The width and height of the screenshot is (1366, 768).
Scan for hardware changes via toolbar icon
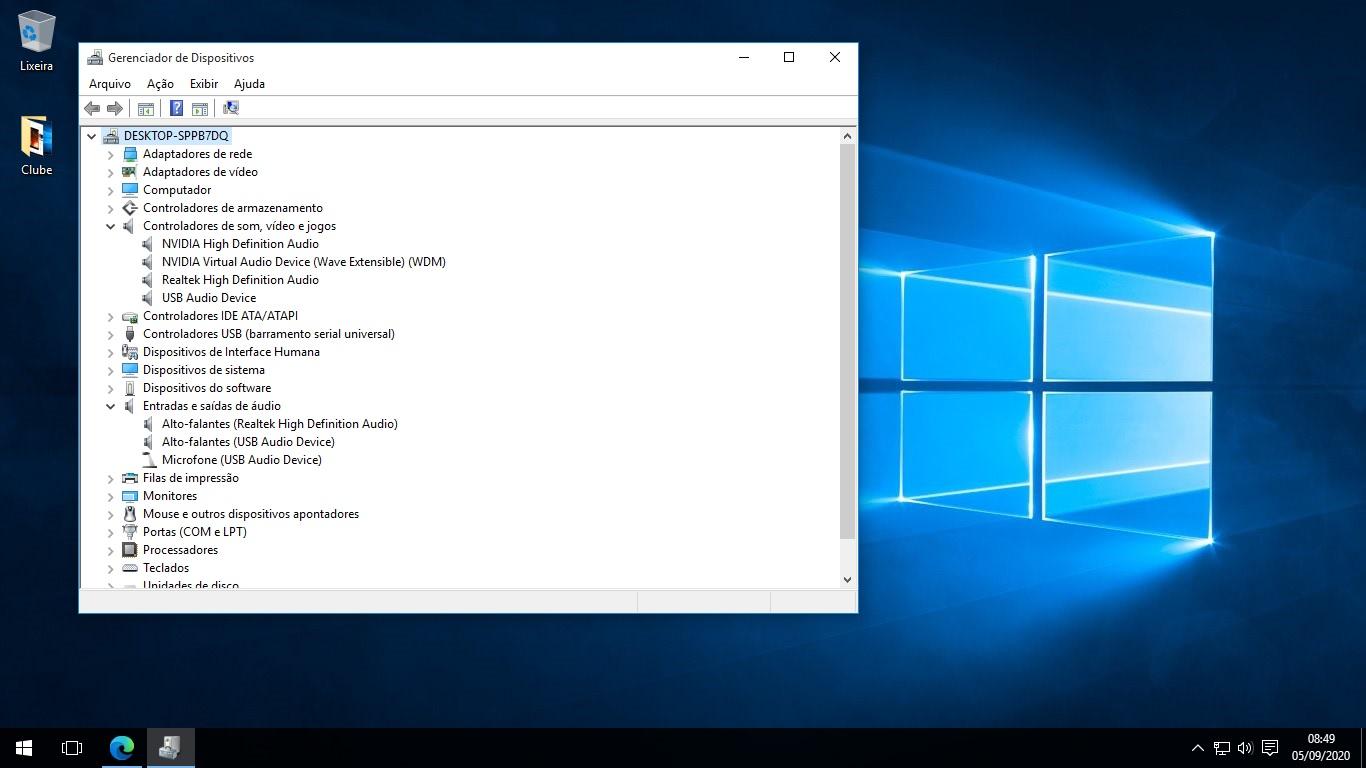point(231,108)
